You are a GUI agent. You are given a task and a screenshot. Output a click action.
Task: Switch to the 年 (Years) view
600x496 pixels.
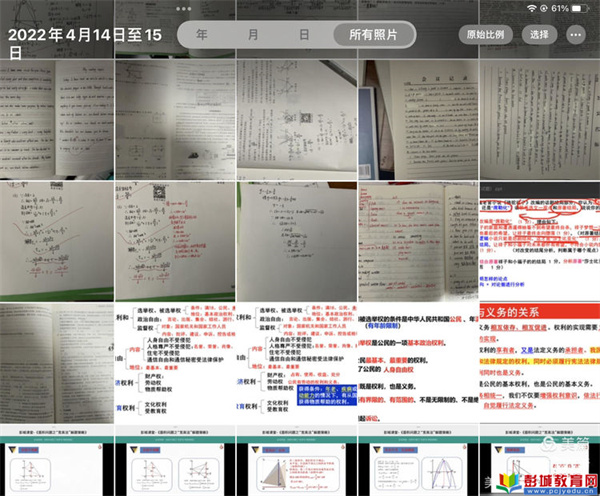point(202,35)
